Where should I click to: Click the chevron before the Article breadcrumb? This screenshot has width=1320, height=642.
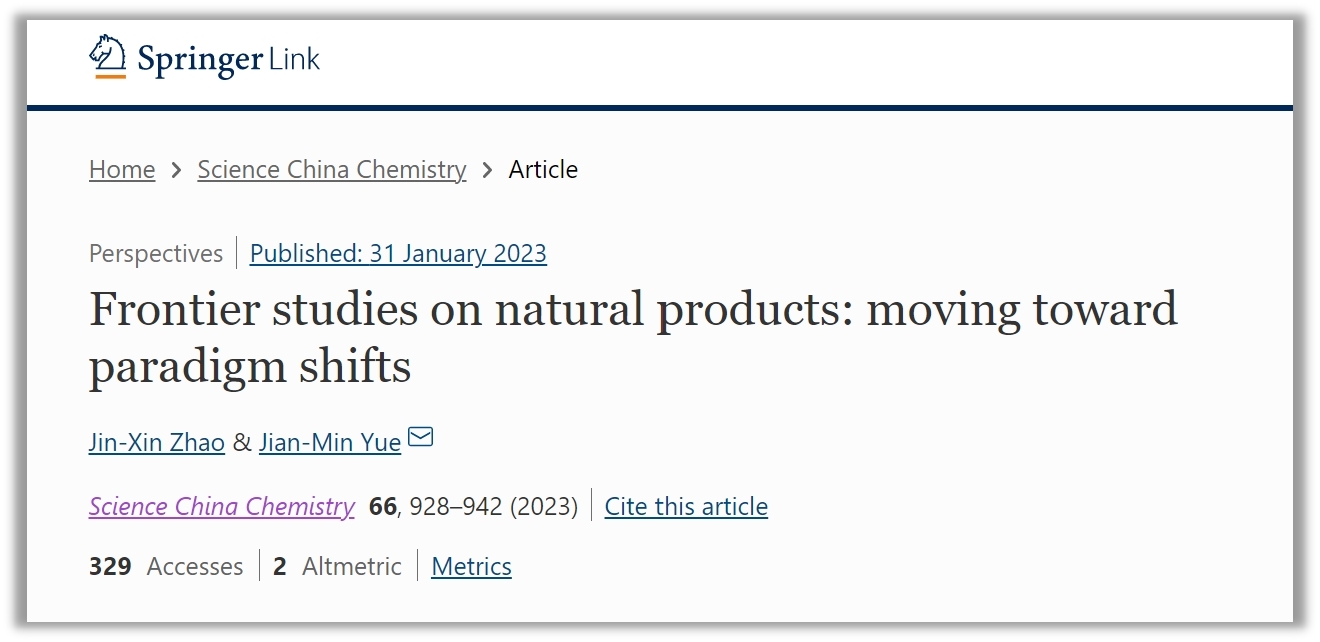(487, 170)
